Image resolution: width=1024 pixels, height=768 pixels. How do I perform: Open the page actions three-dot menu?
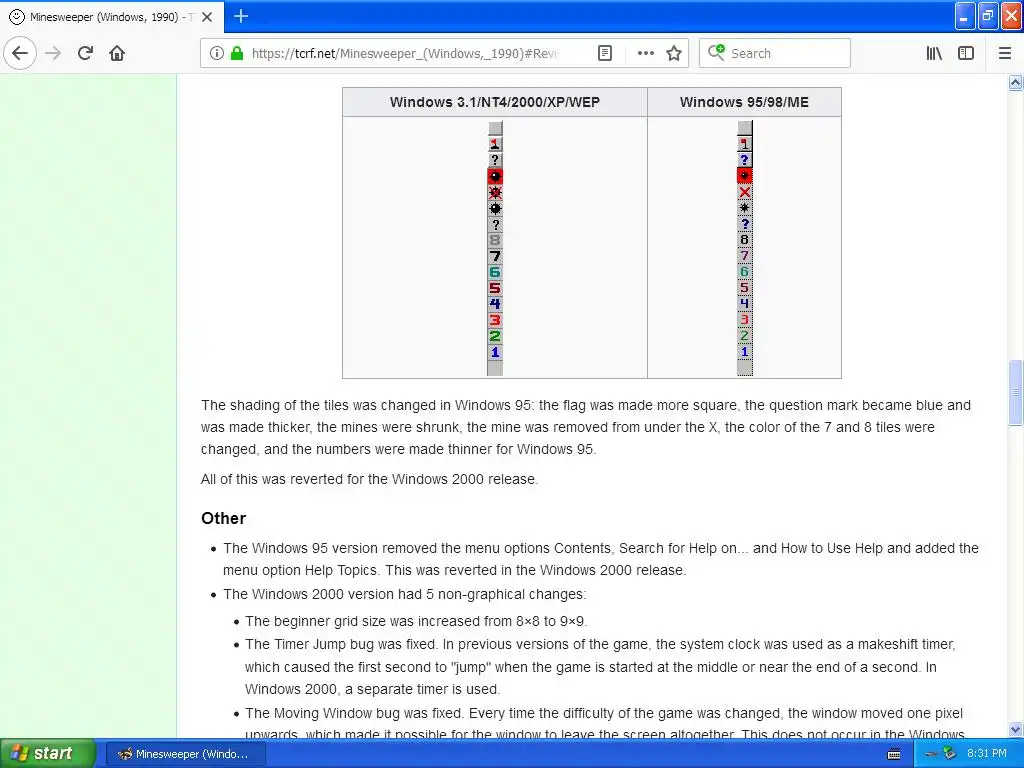[645, 53]
